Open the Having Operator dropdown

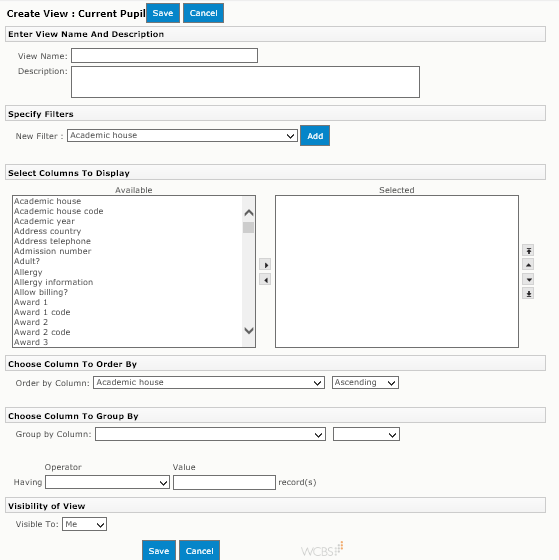pyautogui.click(x=107, y=482)
